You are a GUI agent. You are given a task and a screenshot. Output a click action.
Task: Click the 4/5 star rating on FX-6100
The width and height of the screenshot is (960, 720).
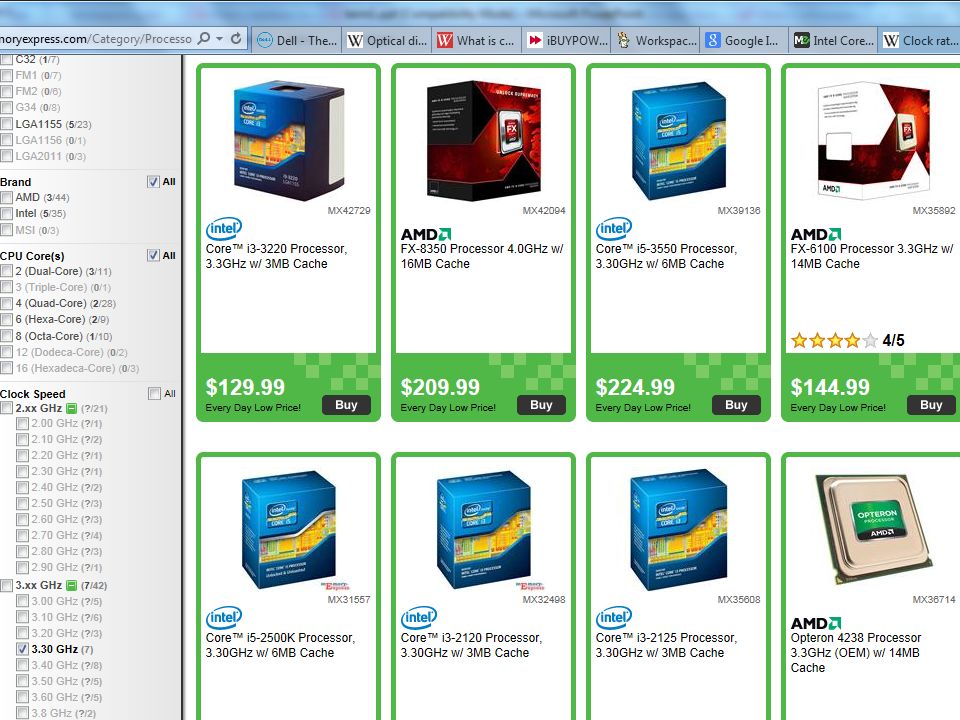(x=847, y=340)
